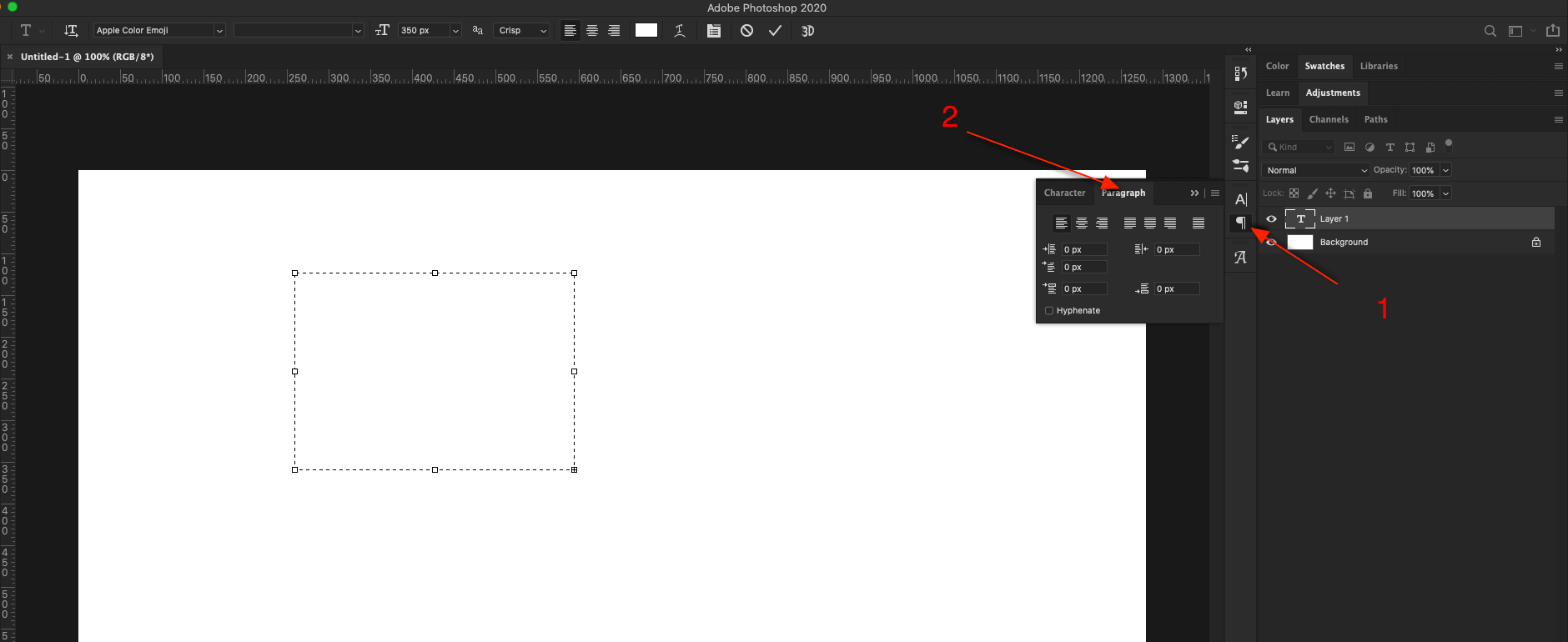The image size is (1568, 642).
Task: Open the font family dropdown
Action: coord(158,31)
